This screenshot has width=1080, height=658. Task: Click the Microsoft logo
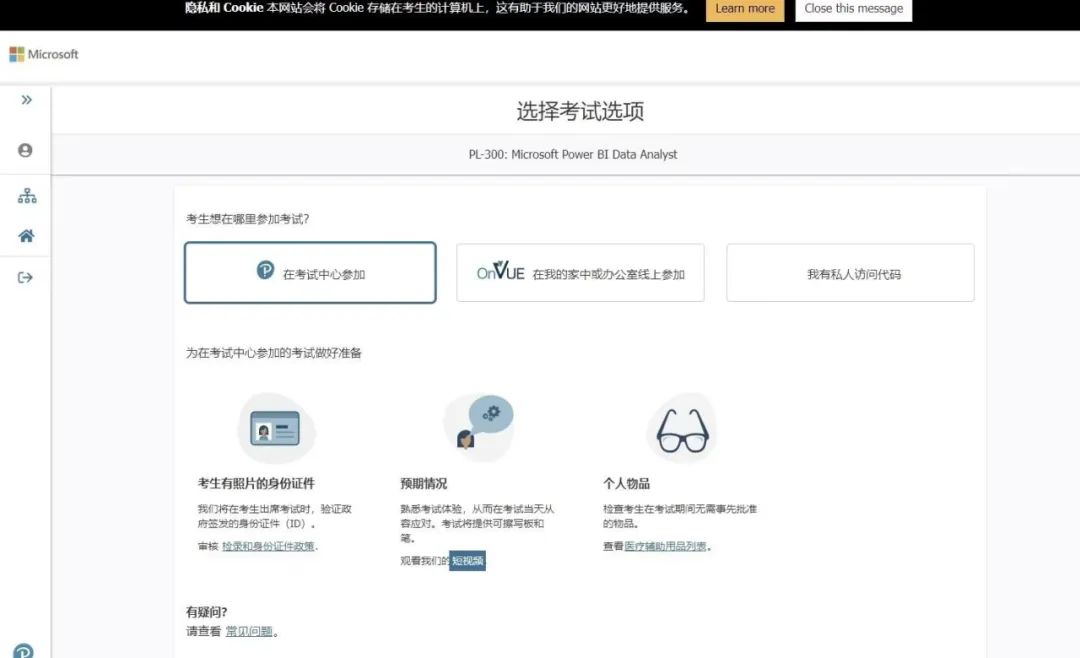[43, 54]
